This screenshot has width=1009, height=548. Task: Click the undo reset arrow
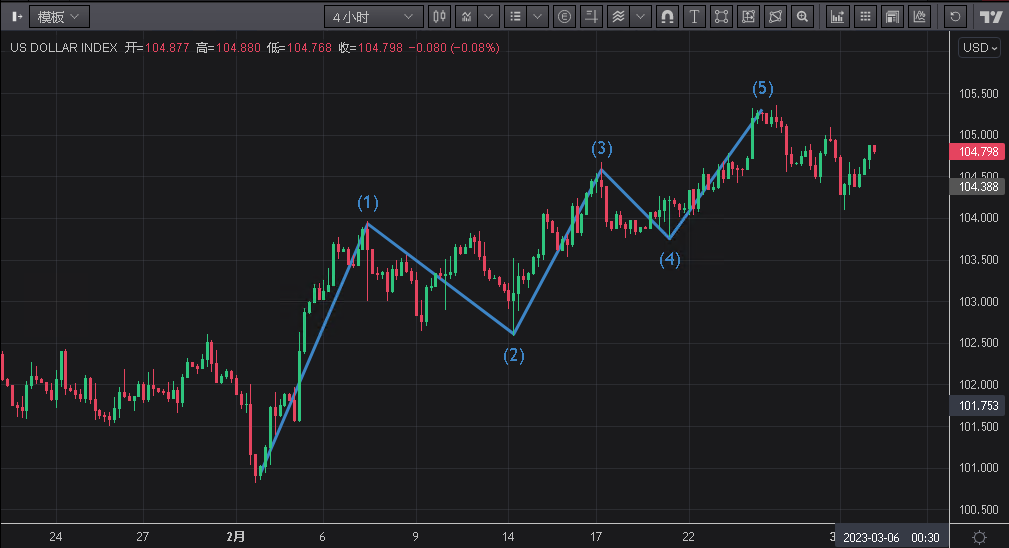pyautogui.click(x=956, y=17)
